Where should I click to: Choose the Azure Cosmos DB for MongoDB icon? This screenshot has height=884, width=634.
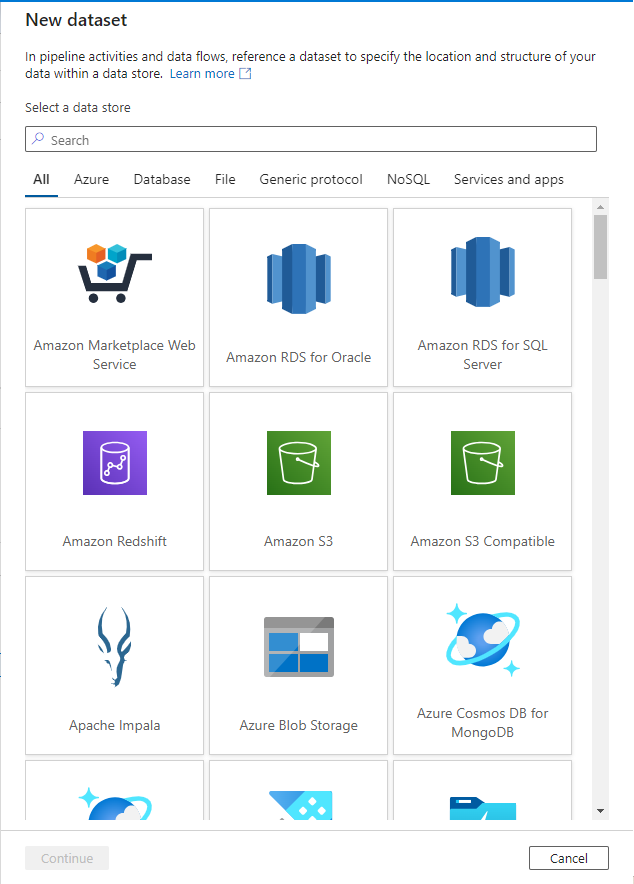click(482, 640)
